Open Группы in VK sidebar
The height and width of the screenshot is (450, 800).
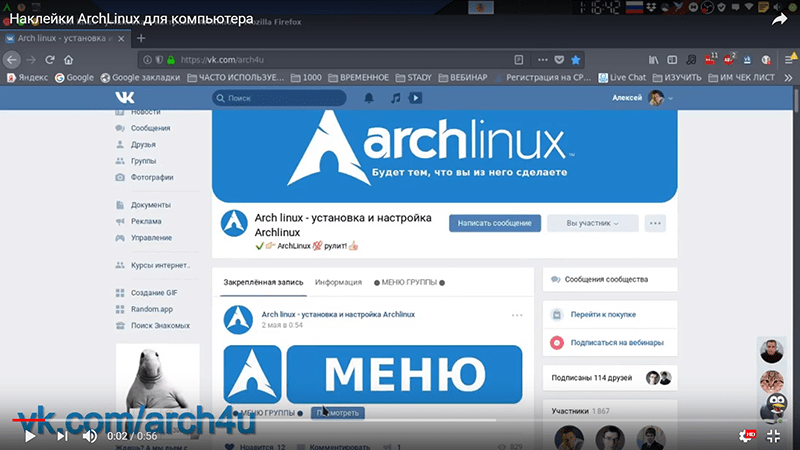coord(143,161)
